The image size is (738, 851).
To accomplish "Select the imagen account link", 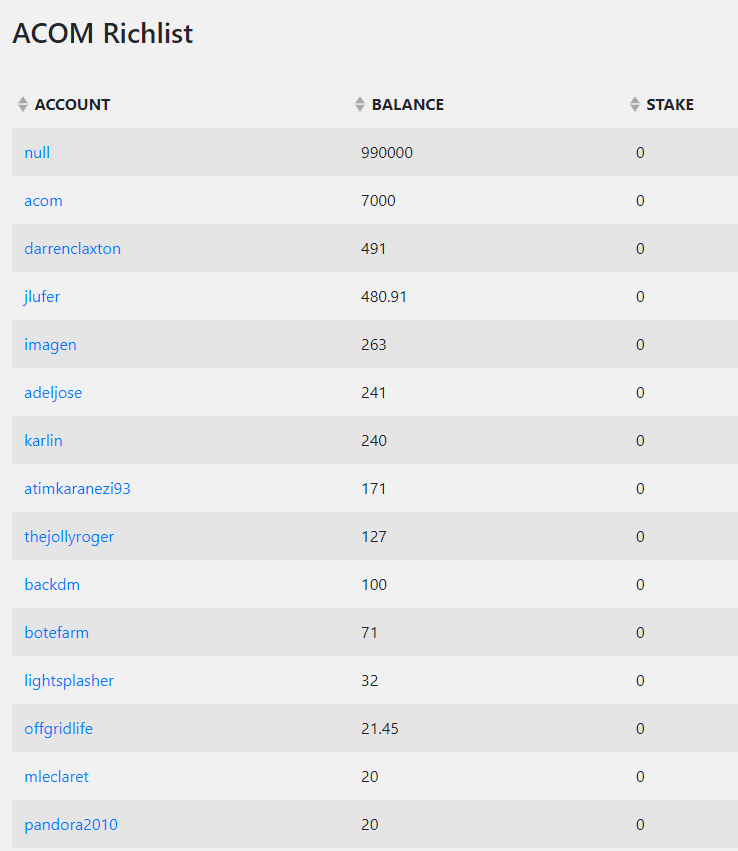I will [50, 345].
